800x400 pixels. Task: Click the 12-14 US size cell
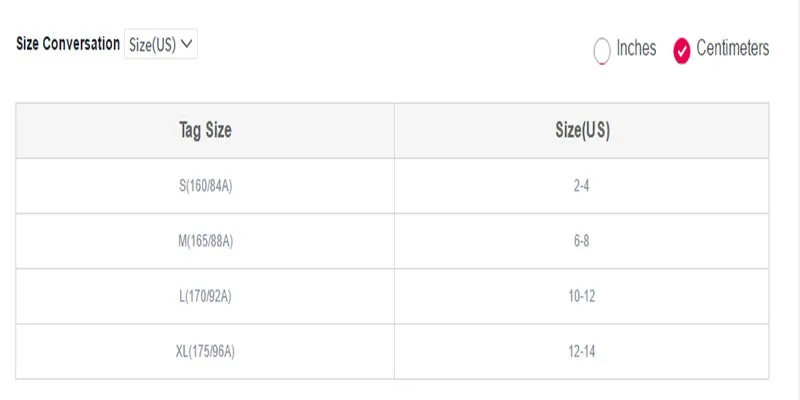(x=582, y=352)
